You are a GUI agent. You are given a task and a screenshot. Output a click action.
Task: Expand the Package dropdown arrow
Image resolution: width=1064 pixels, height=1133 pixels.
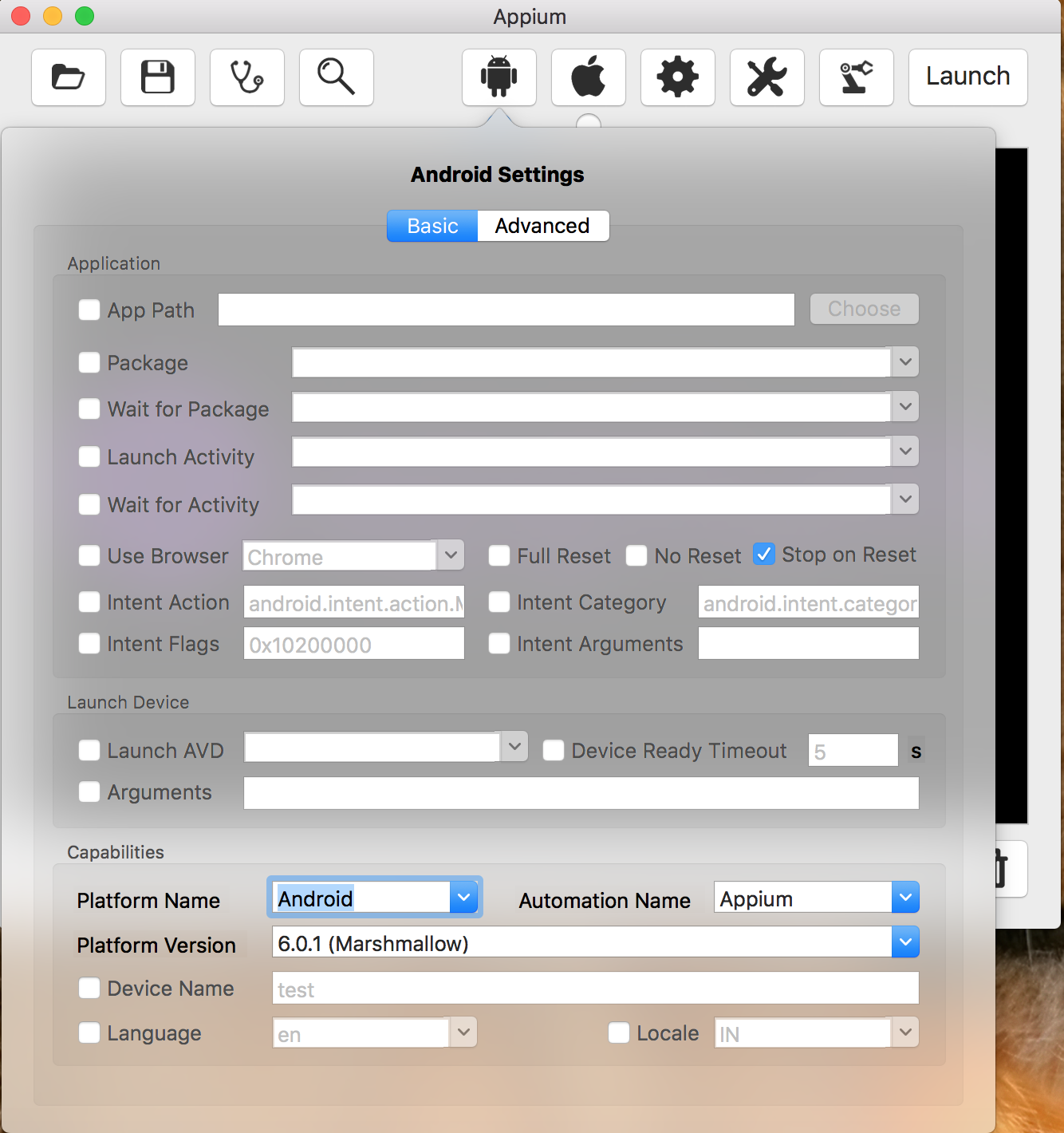pos(905,362)
